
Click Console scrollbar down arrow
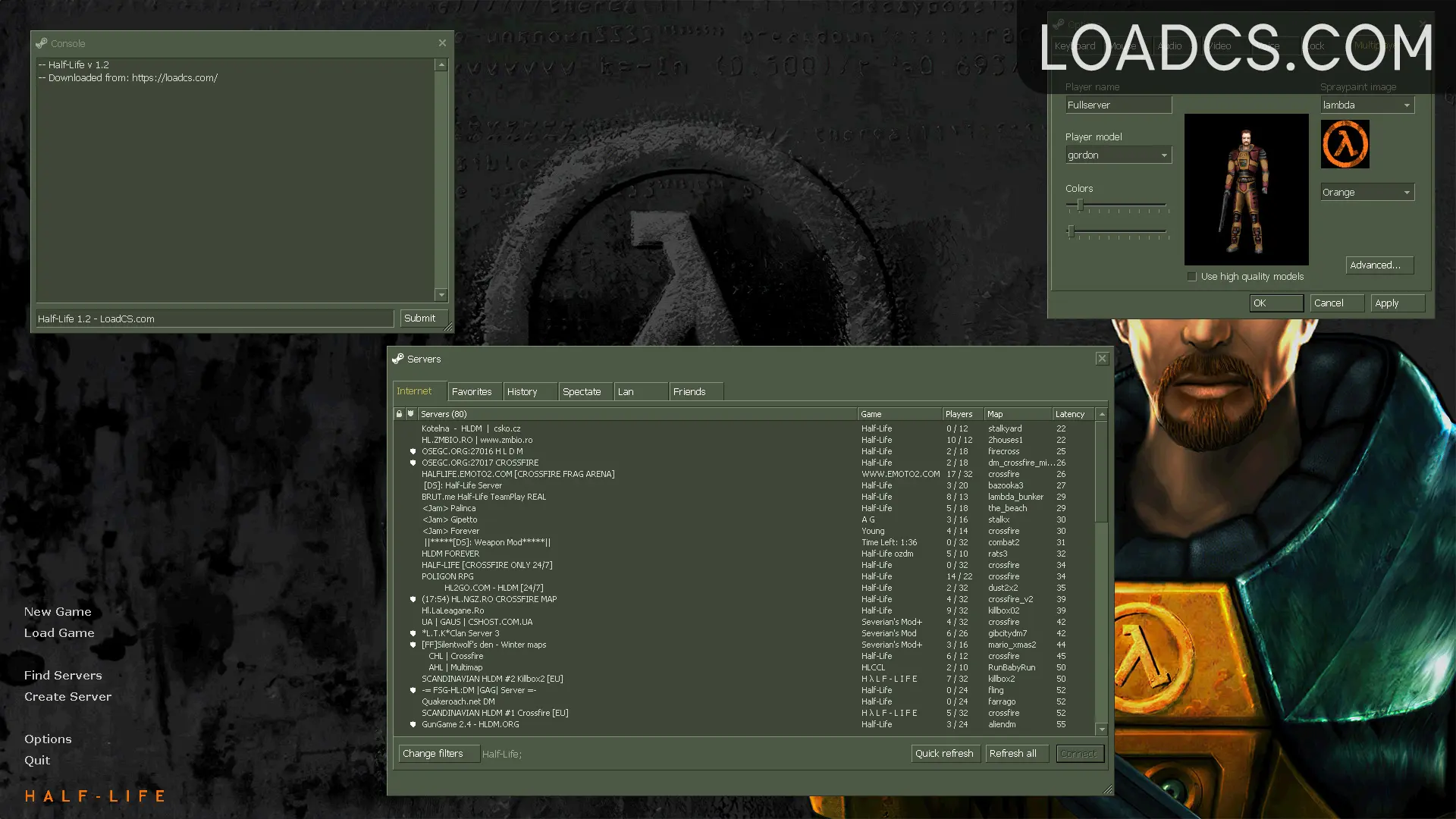point(441,295)
